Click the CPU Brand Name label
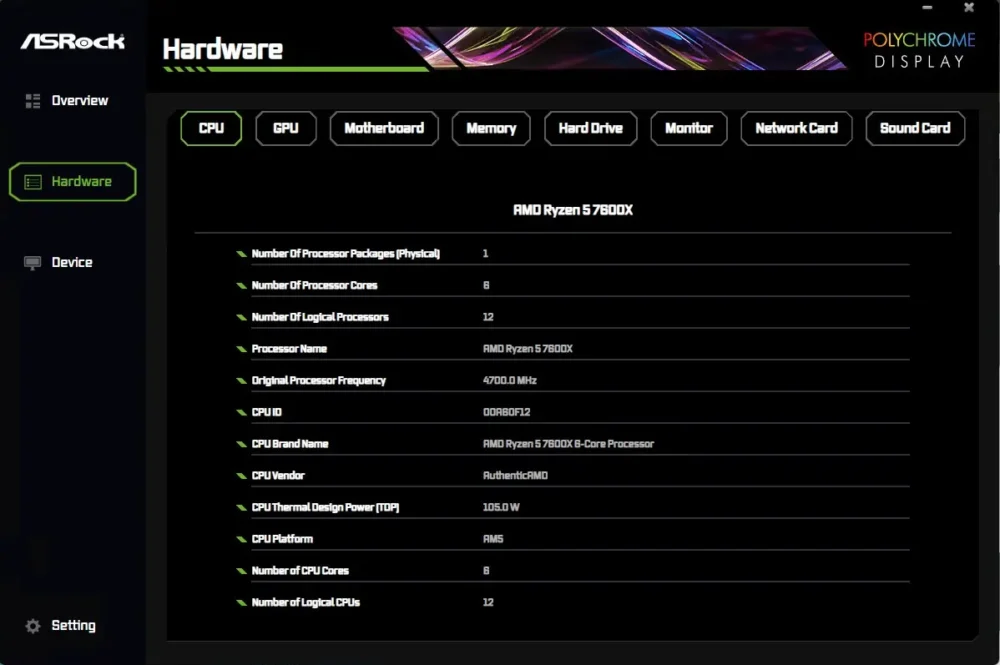This screenshot has height=665, width=1000. tap(290, 444)
